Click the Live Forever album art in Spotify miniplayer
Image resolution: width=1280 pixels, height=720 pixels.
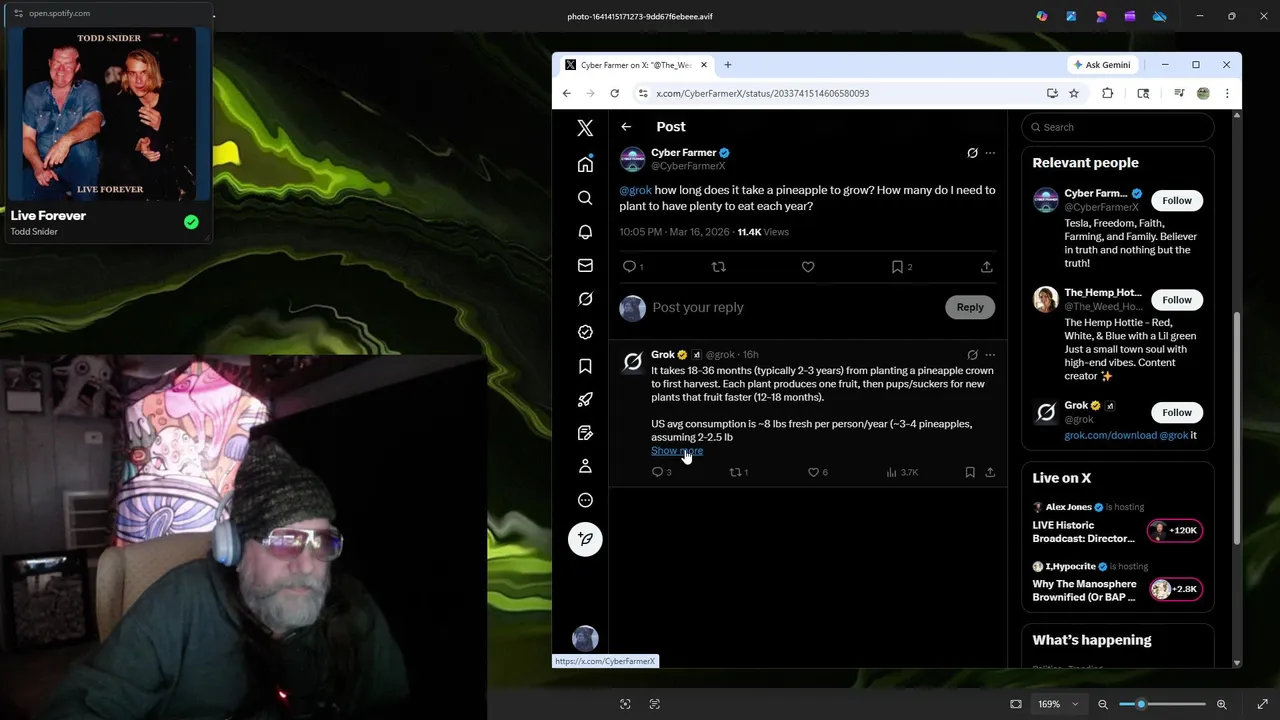(110, 113)
